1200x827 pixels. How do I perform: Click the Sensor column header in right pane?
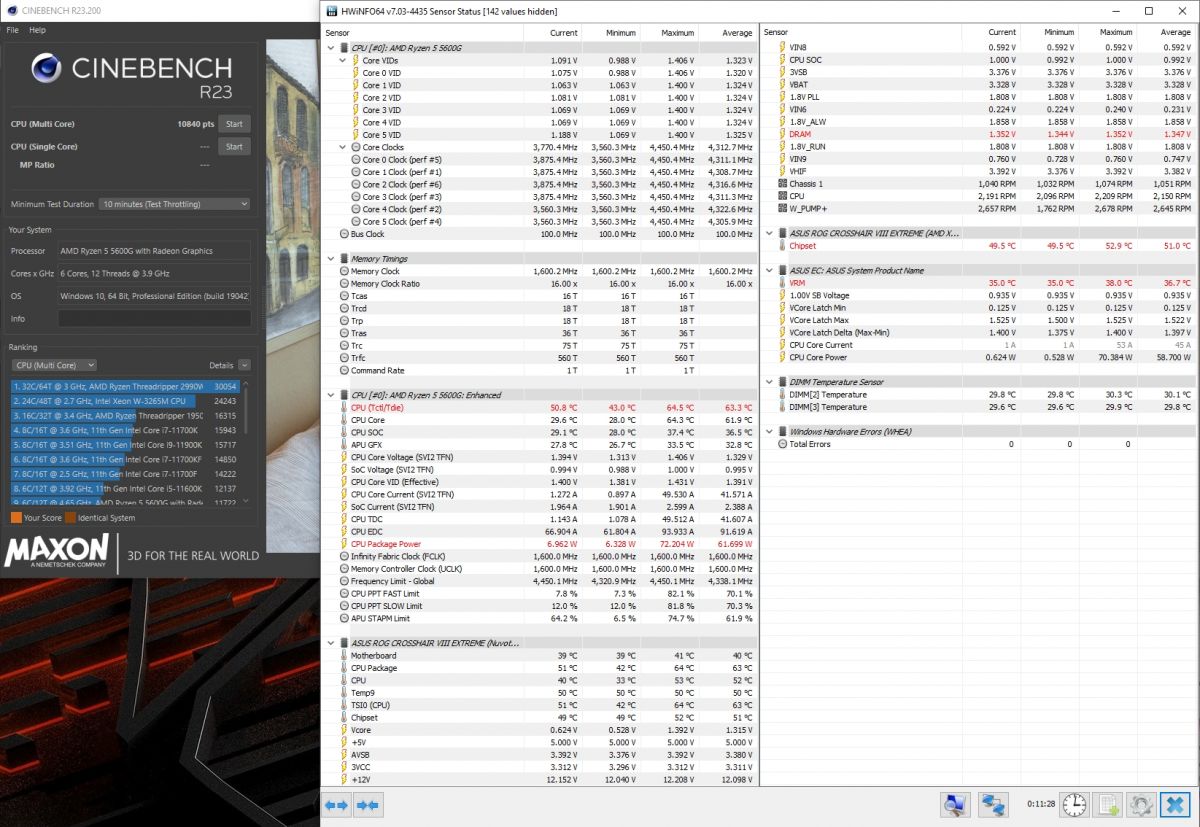776,32
